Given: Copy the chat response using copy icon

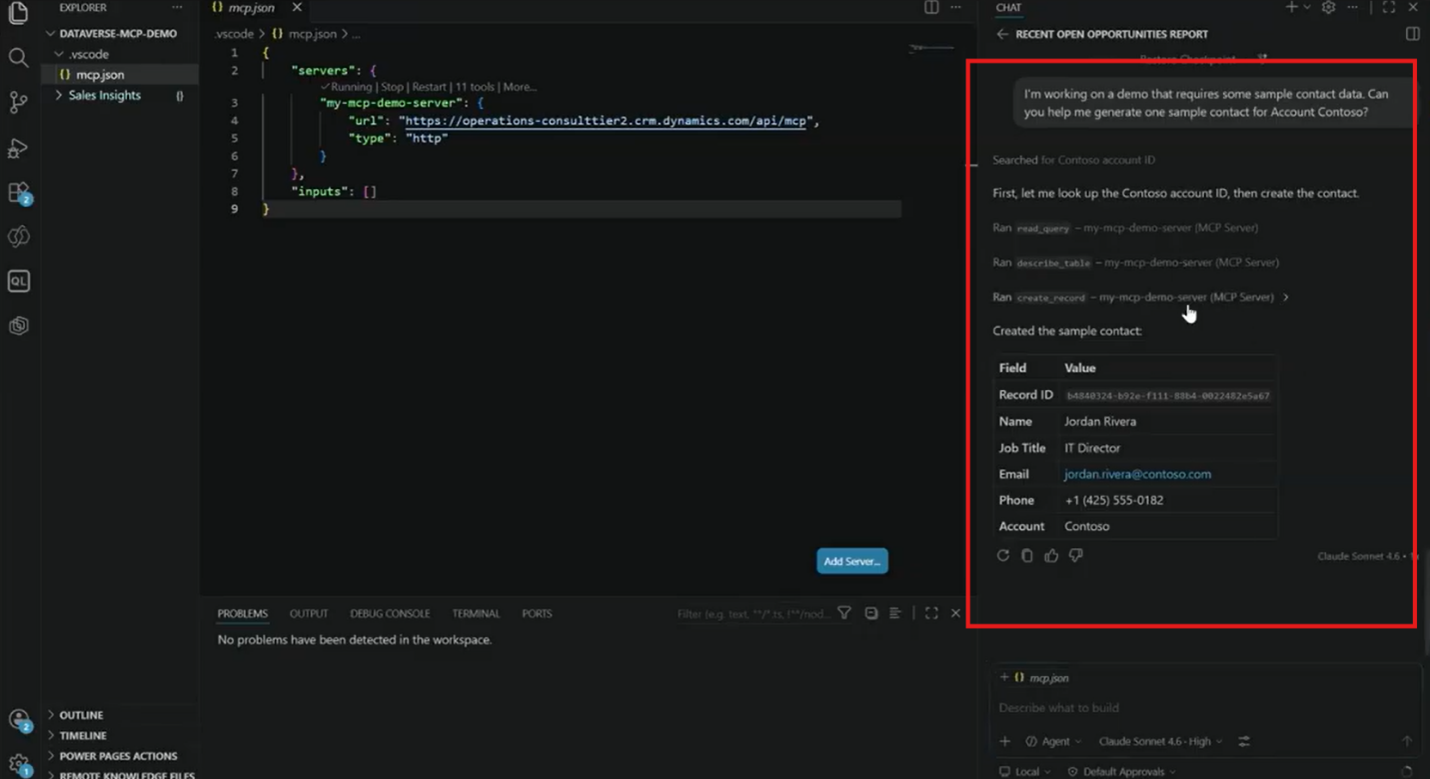Looking at the screenshot, I should point(1027,556).
